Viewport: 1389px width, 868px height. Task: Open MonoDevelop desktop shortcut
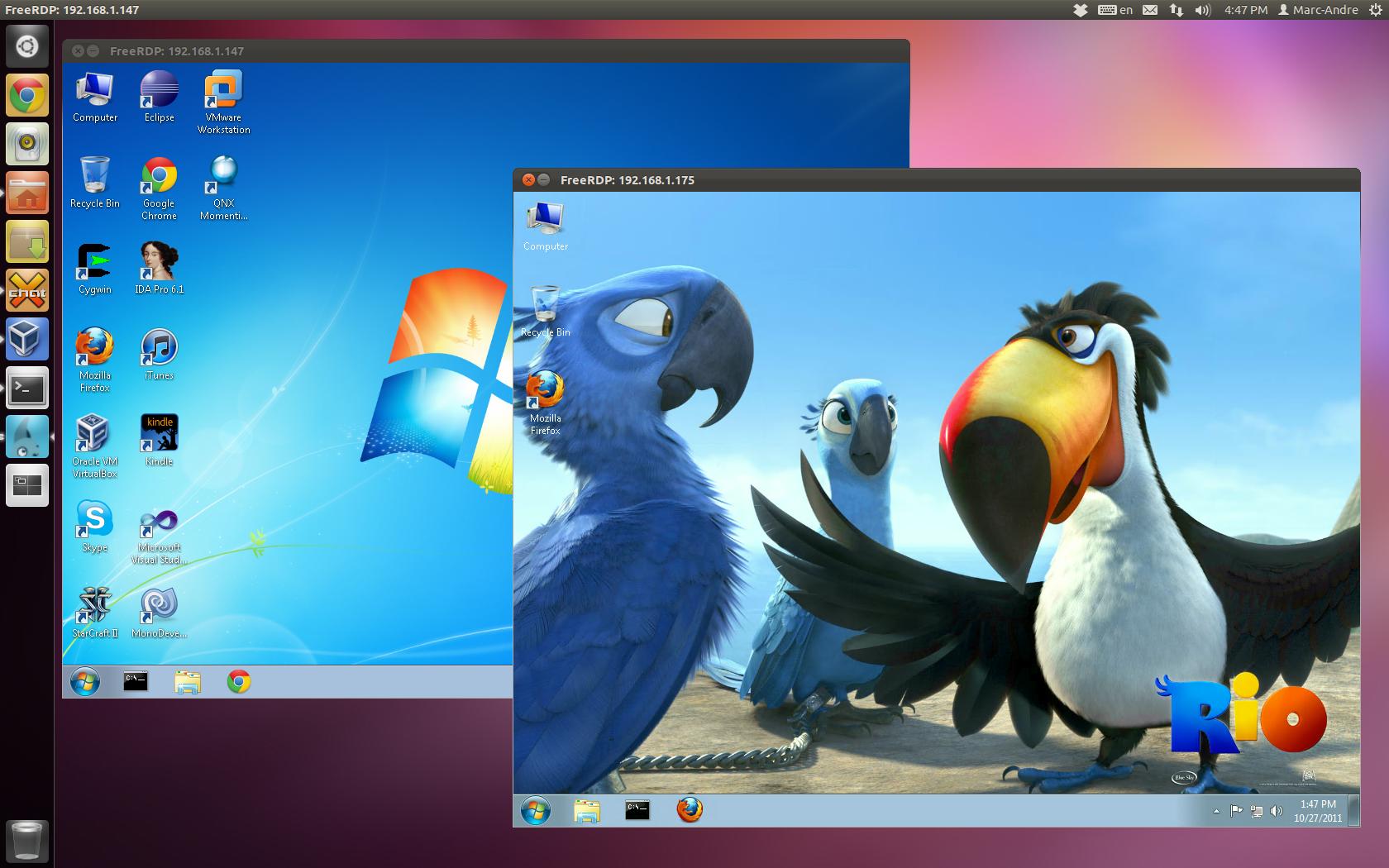tap(158, 603)
